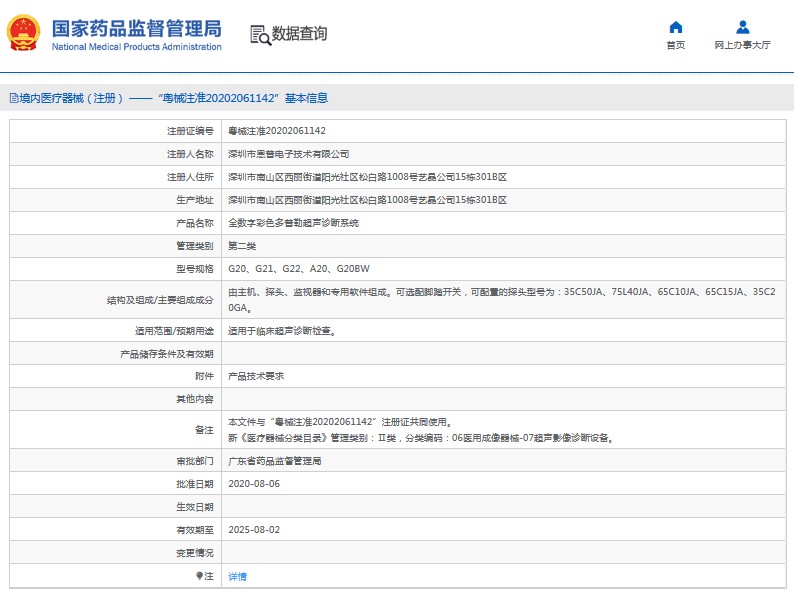Click the expiry date 2025-08-02 cell

[x=503, y=530]
